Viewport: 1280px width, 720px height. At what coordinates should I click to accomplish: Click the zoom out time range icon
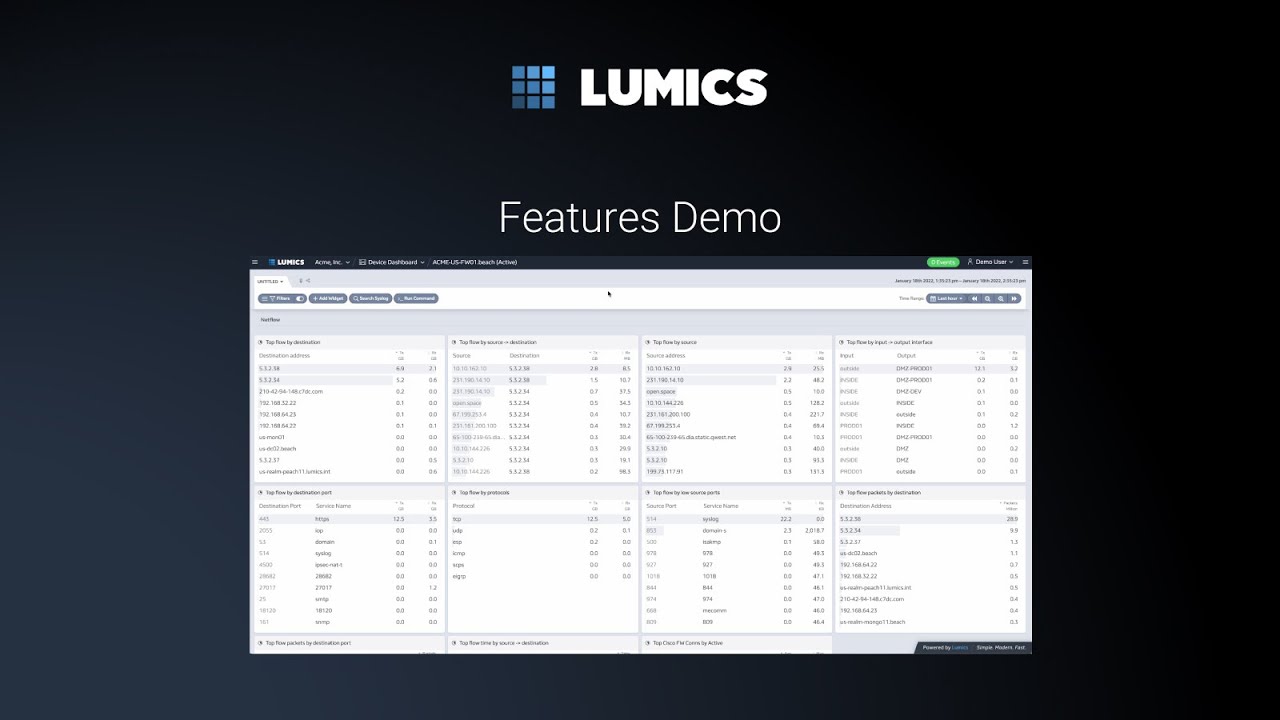(x=987, y=298)
